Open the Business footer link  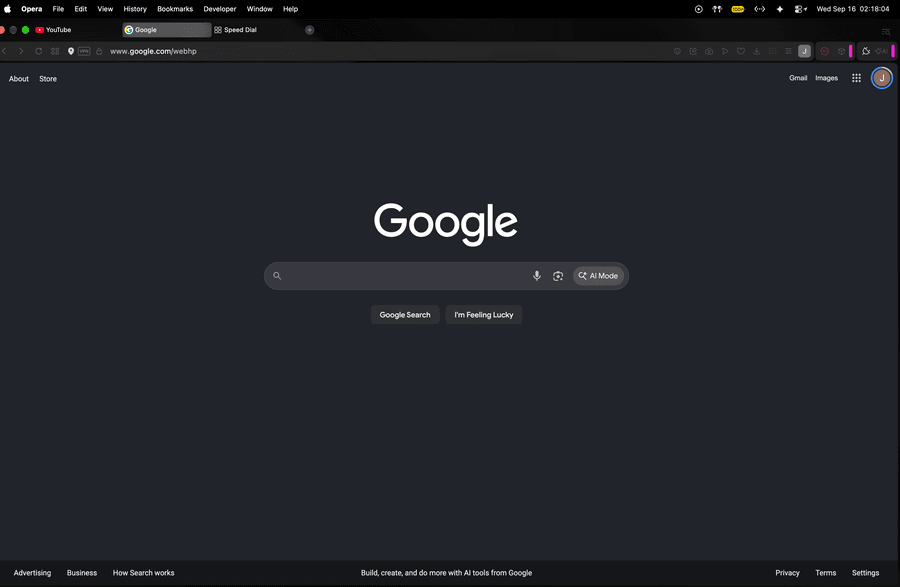(82, 573)
